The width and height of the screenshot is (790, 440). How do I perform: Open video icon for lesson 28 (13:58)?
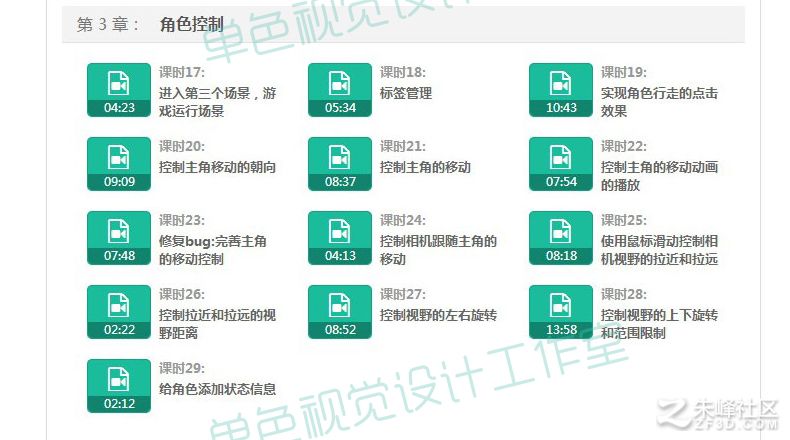(x=561, y=312)
